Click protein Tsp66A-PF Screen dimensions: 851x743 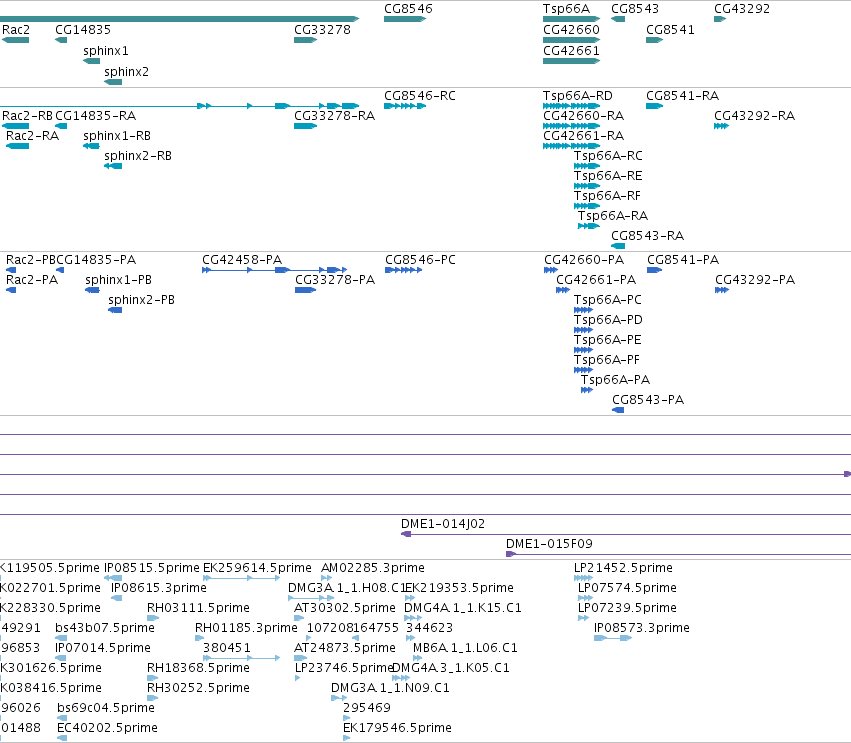pyautogui.click(x=607, y=361)
